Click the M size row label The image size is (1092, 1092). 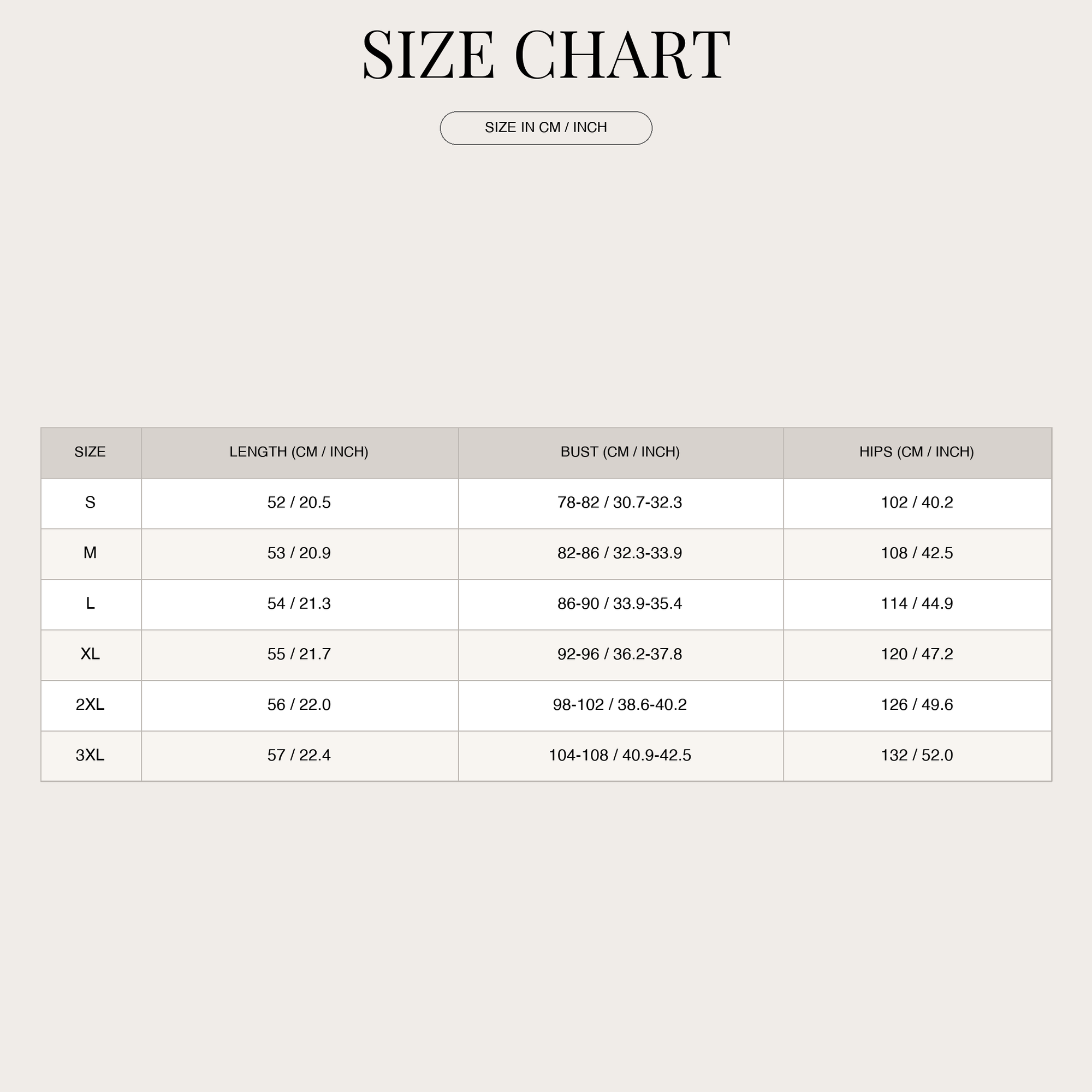[91, 553]
